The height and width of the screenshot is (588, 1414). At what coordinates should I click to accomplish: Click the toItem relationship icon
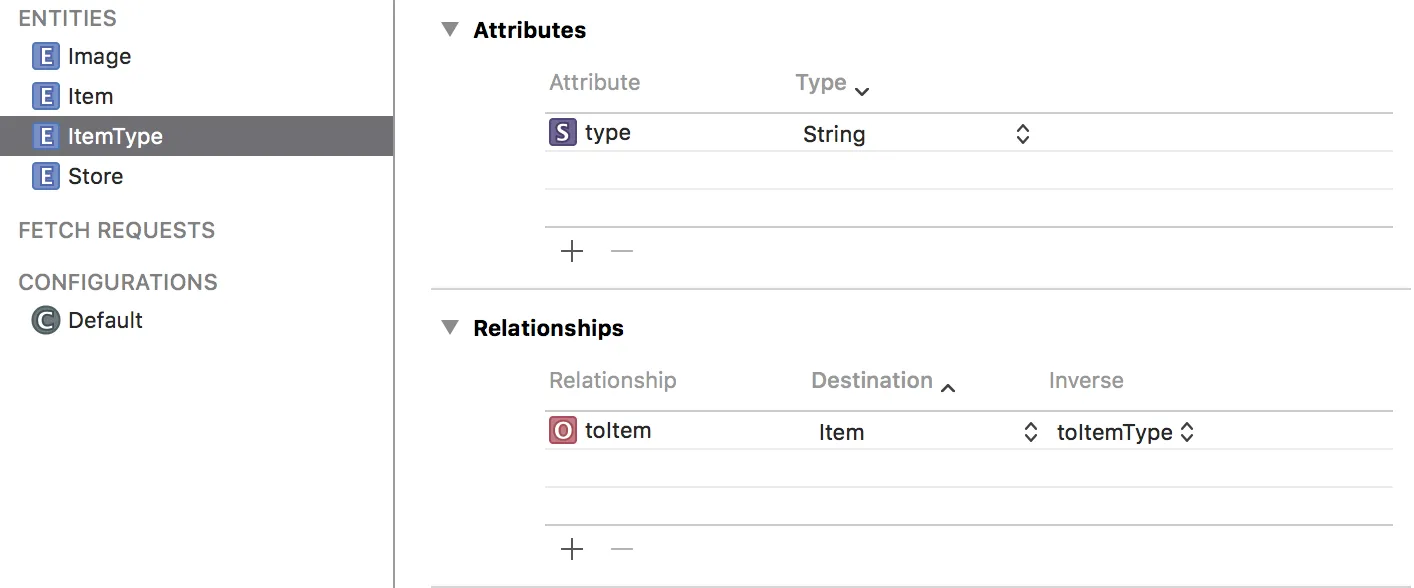(x=563, y=431)
